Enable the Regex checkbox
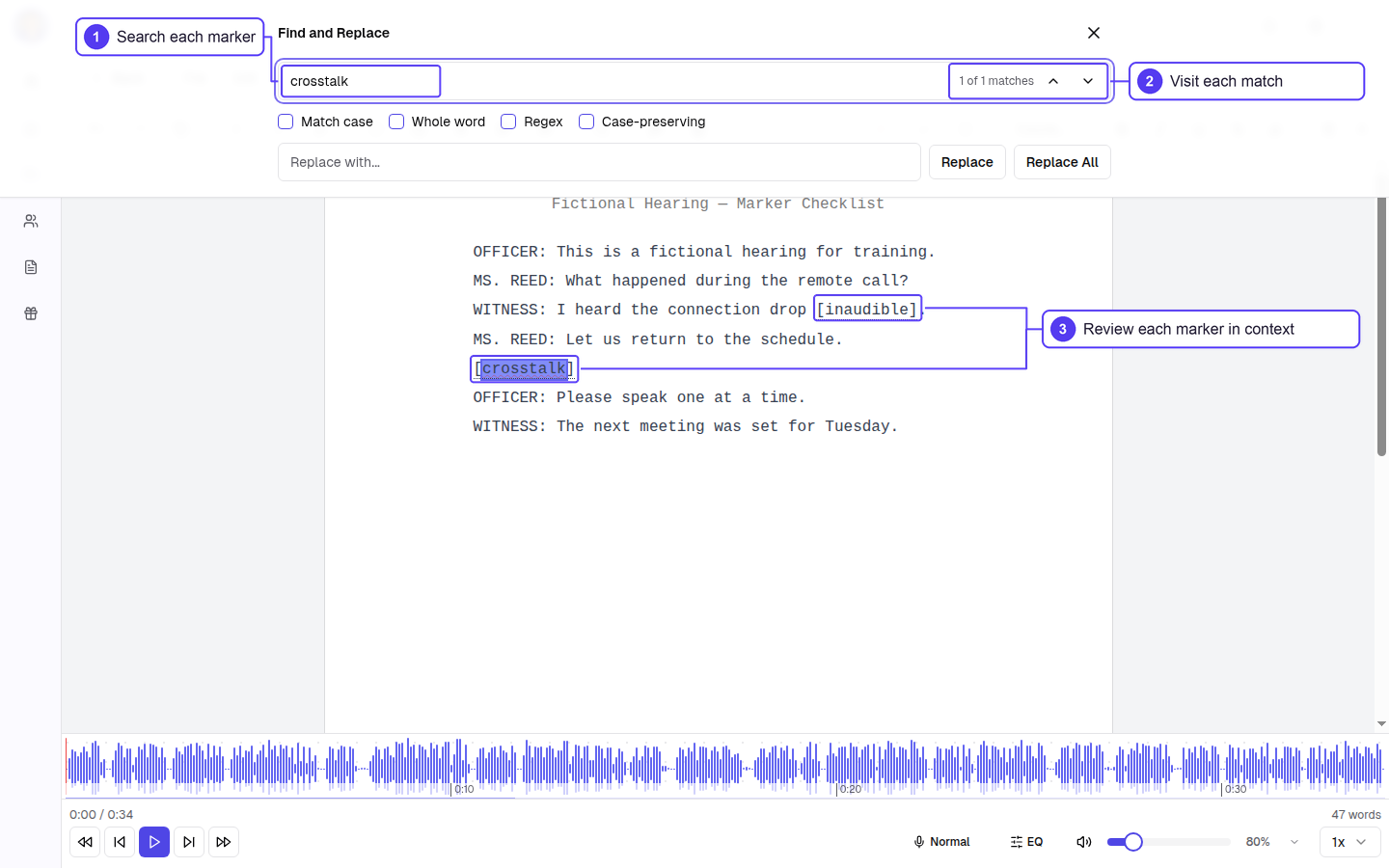 coord(508,122)
